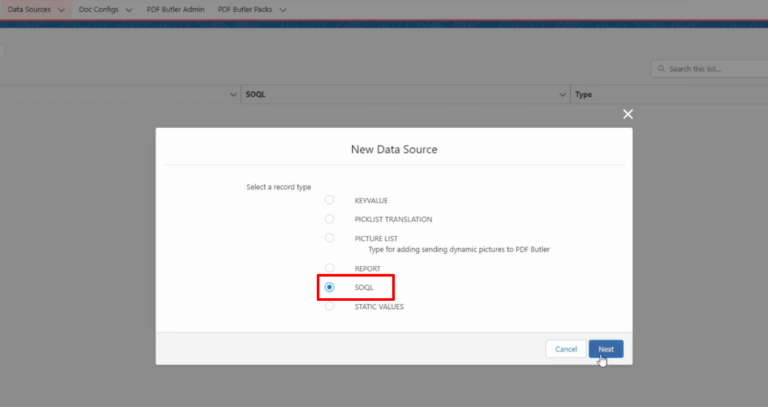The width and height of the screenshot is (768, 407).
Task: Close the dialog with the X icon
Action: pyautogui.click(x=628, y=114)
